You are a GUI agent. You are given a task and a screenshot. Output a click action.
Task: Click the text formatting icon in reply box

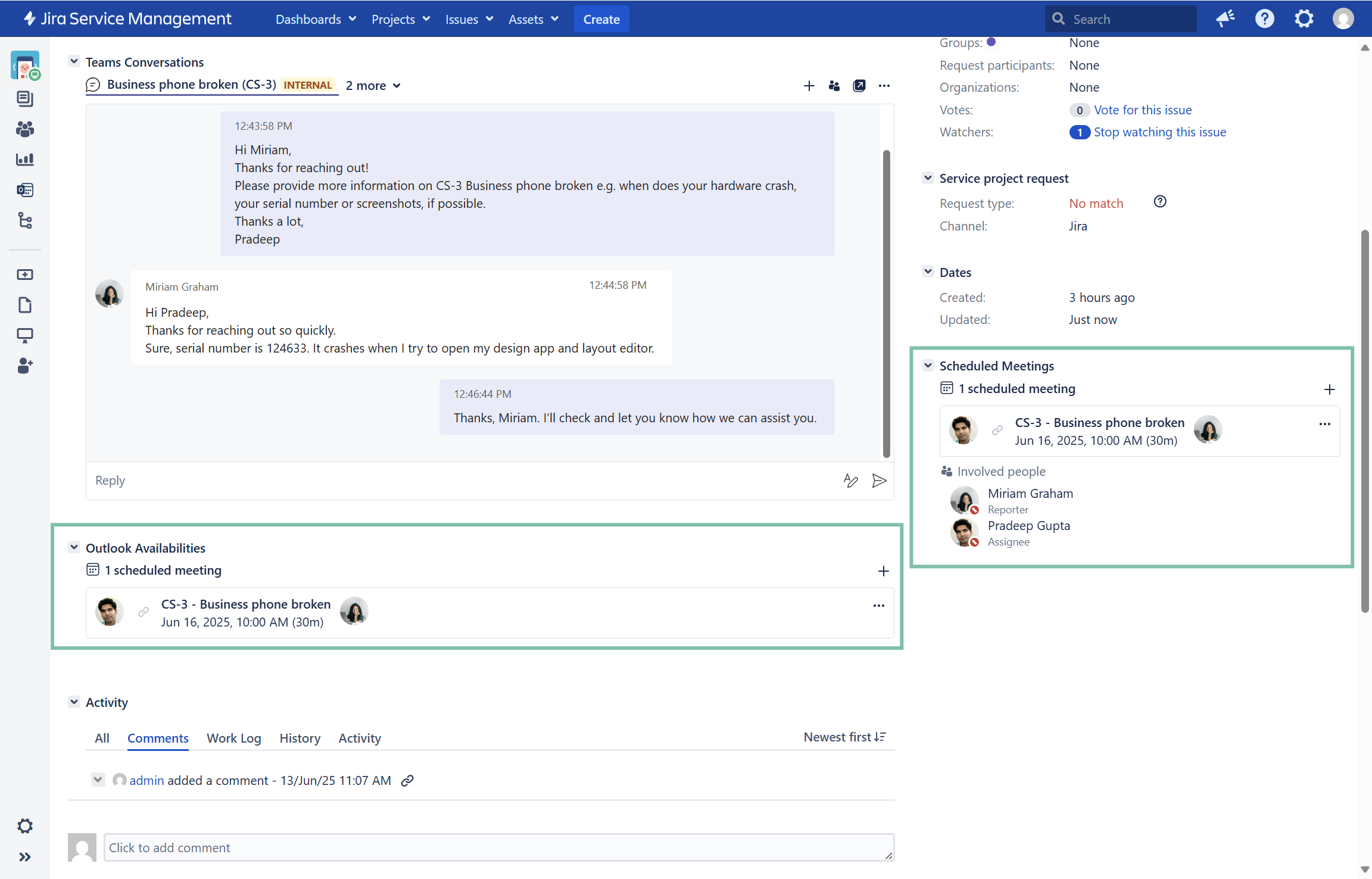coord(850,481)
